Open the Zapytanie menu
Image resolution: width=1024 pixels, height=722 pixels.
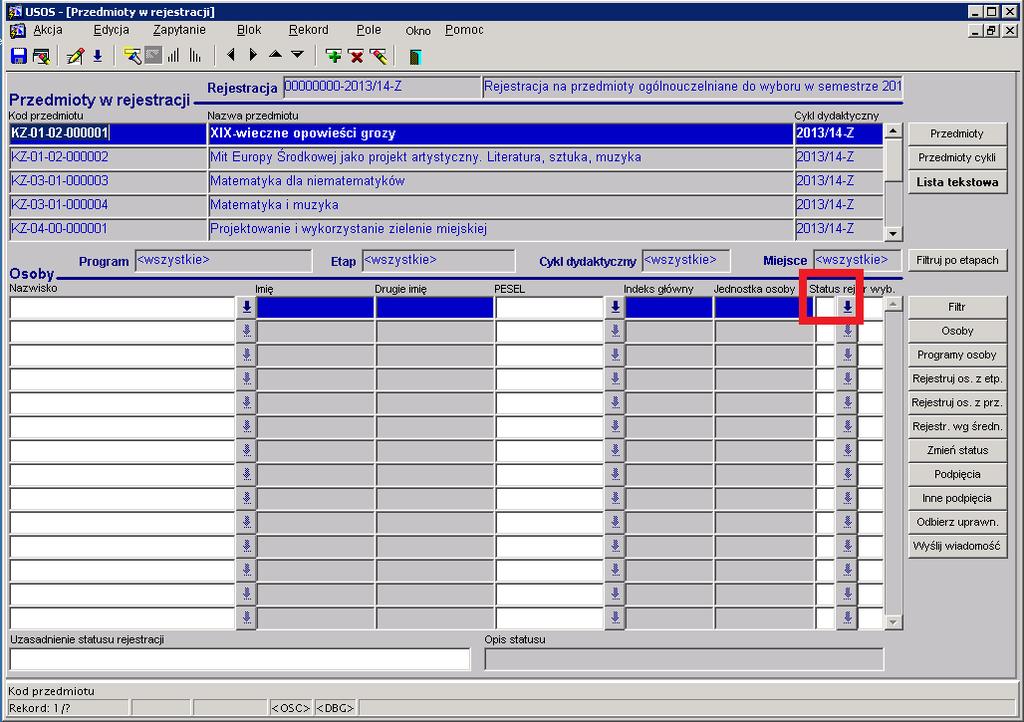(x=179, y=30)
